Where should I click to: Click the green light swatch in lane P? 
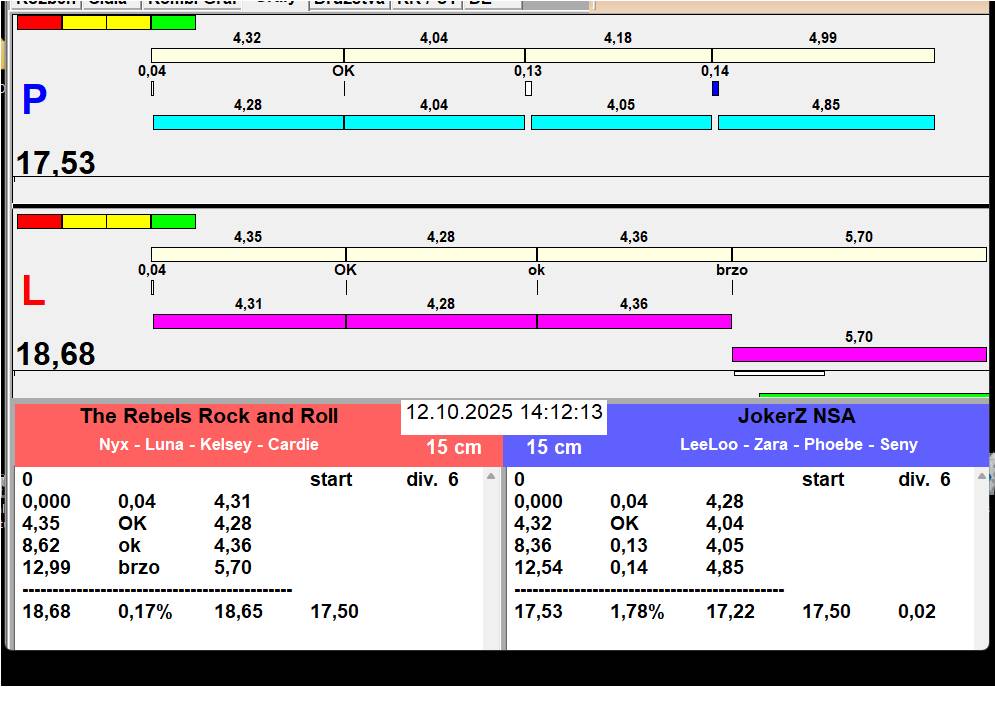pyautogui.click(x=173, y=23)
